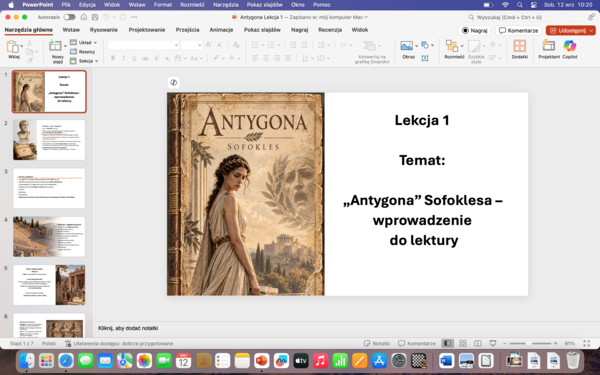Open the Nowy slajd dropdown arrow

tap(65, 46)
